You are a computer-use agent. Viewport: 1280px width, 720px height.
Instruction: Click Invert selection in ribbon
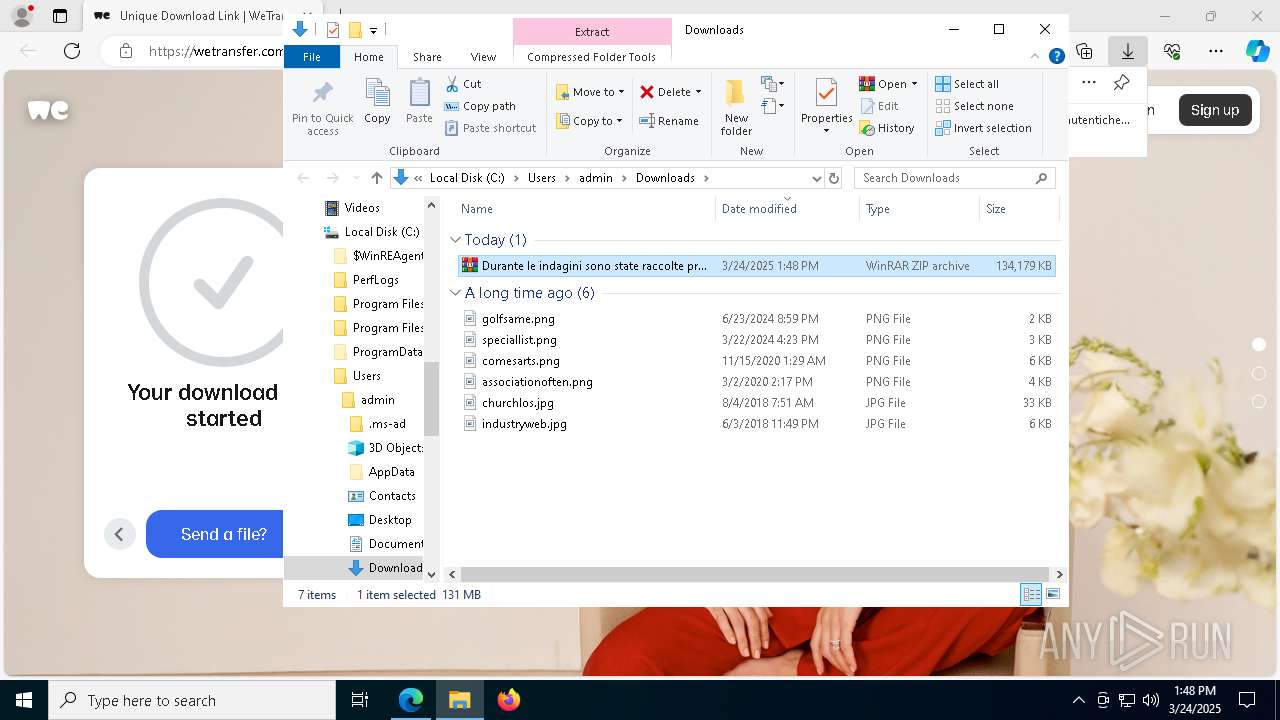(x=983, y=128)
